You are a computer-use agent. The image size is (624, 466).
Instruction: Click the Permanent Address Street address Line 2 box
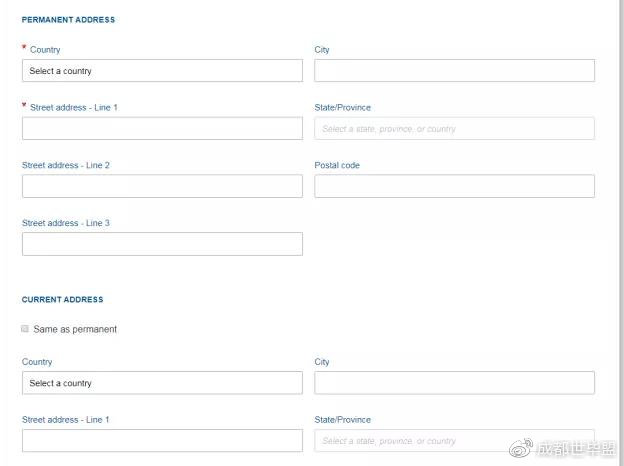pyautogui.click(x=162, y=187)
